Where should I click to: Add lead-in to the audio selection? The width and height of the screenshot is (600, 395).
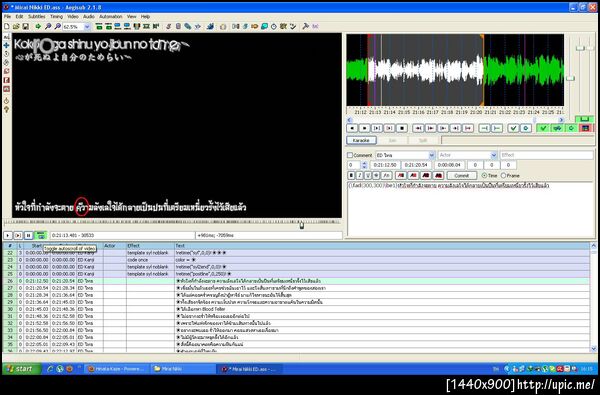coord(484,128)
